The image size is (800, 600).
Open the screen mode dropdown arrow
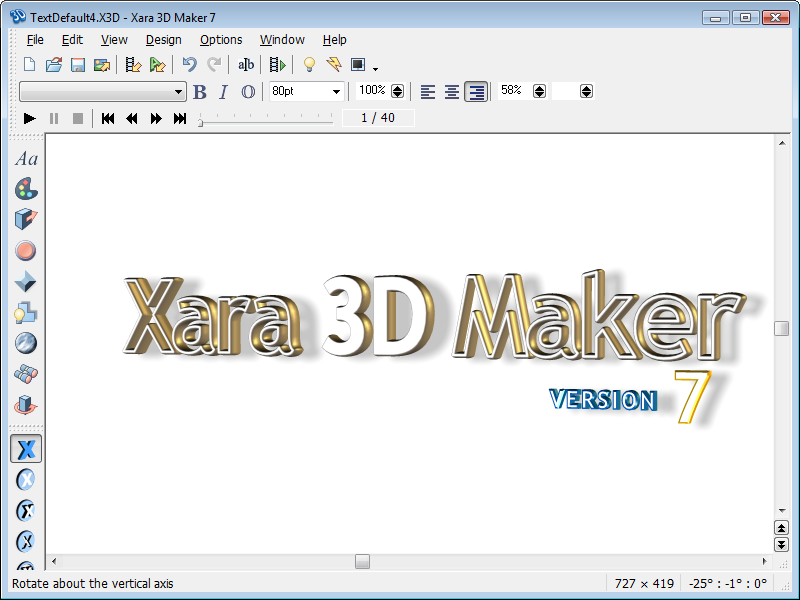374,70
